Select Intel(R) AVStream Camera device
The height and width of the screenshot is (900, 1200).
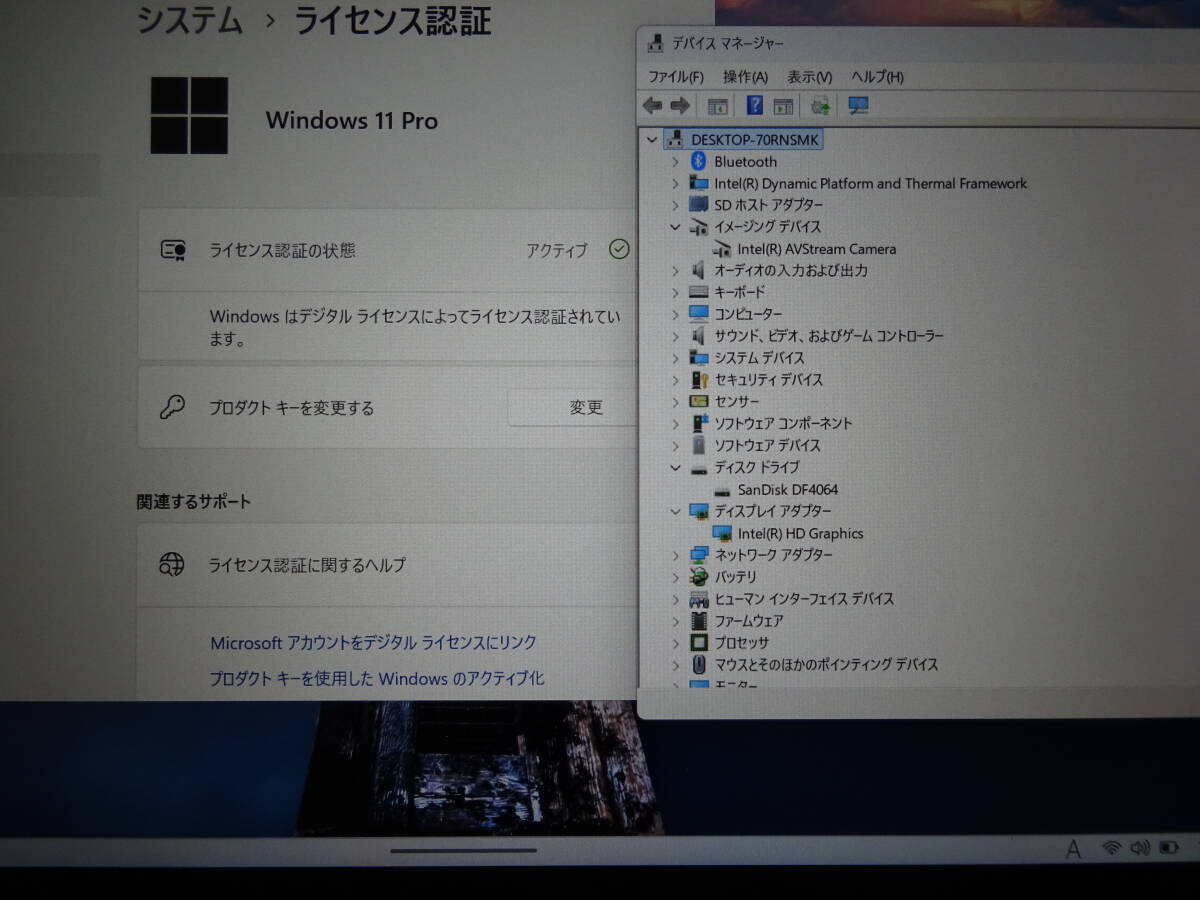tap(816, 249)
